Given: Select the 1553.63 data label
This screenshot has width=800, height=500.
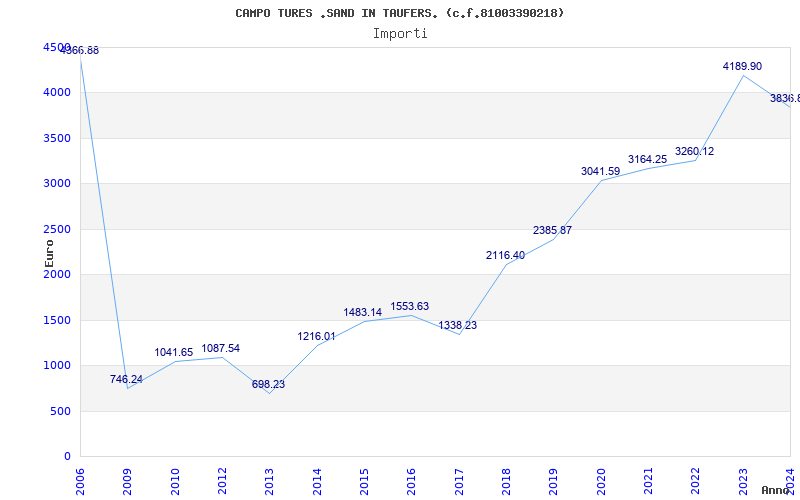Looking at the screenshot, I should (410, 306).
